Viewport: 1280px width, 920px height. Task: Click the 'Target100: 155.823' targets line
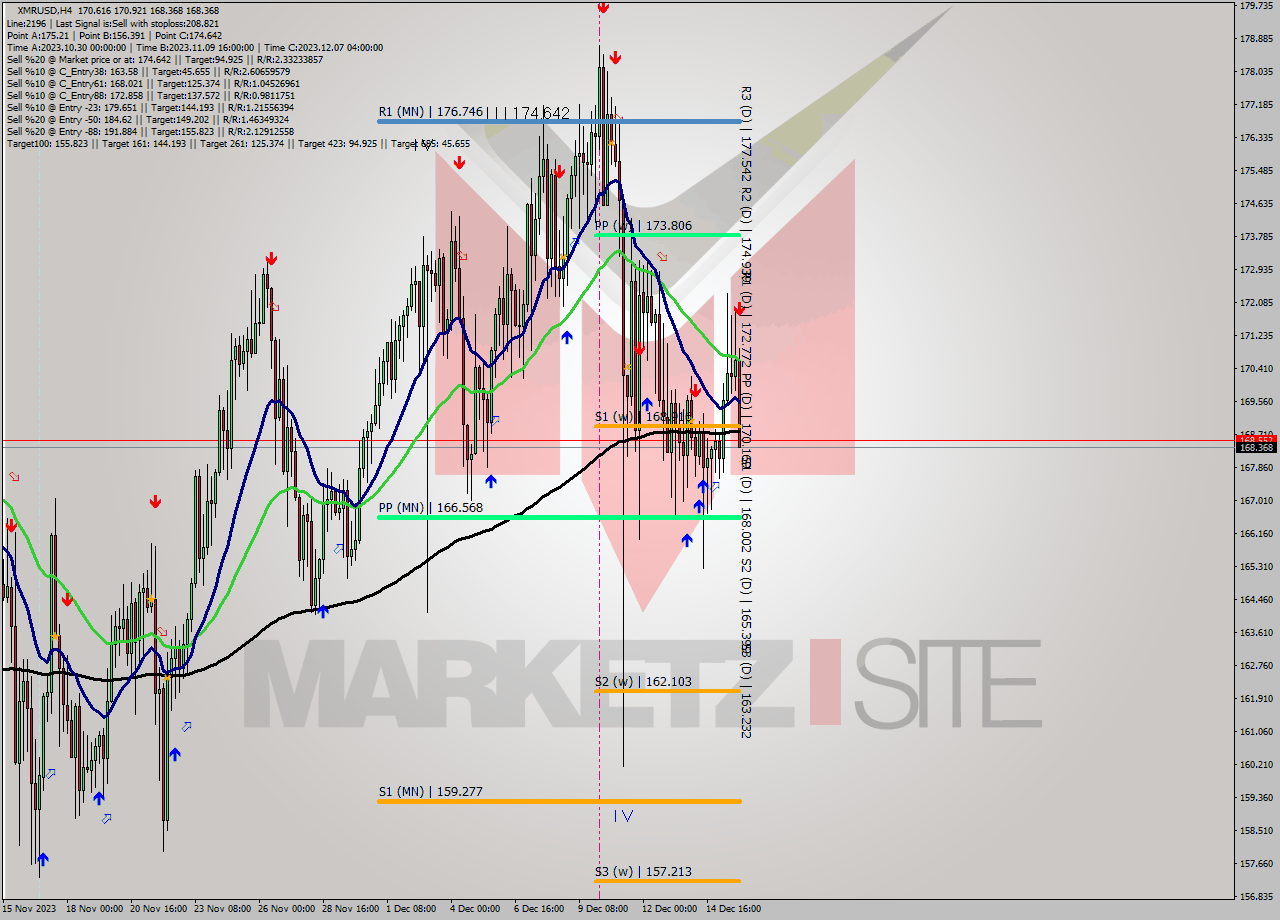tap(238, 144)
